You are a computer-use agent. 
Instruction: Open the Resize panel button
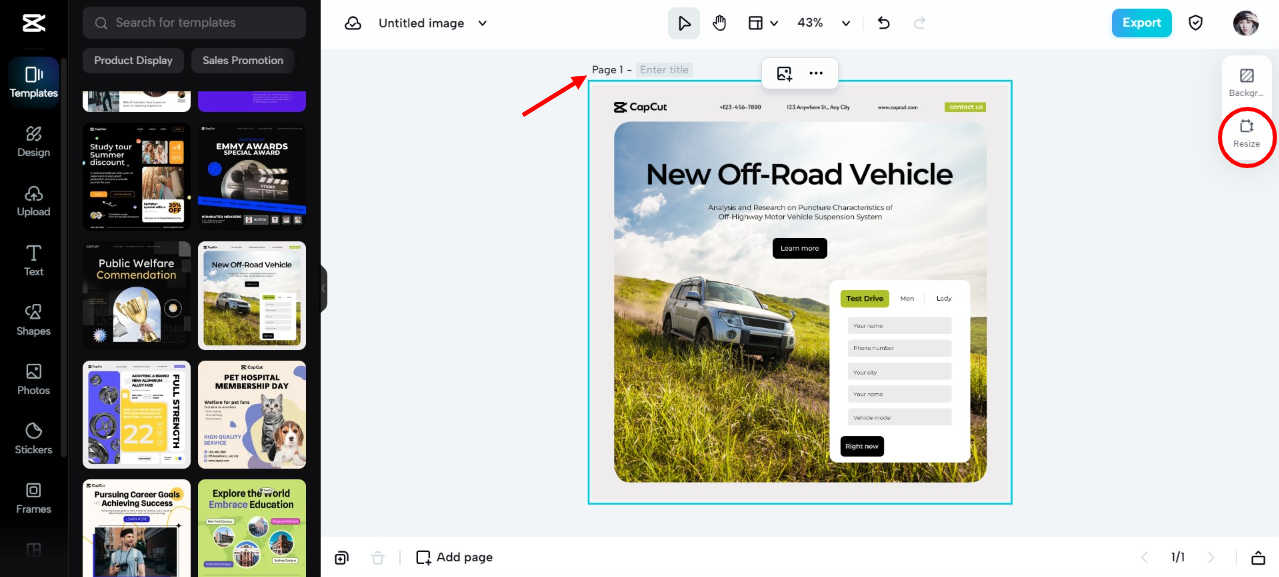[1247, 134]
